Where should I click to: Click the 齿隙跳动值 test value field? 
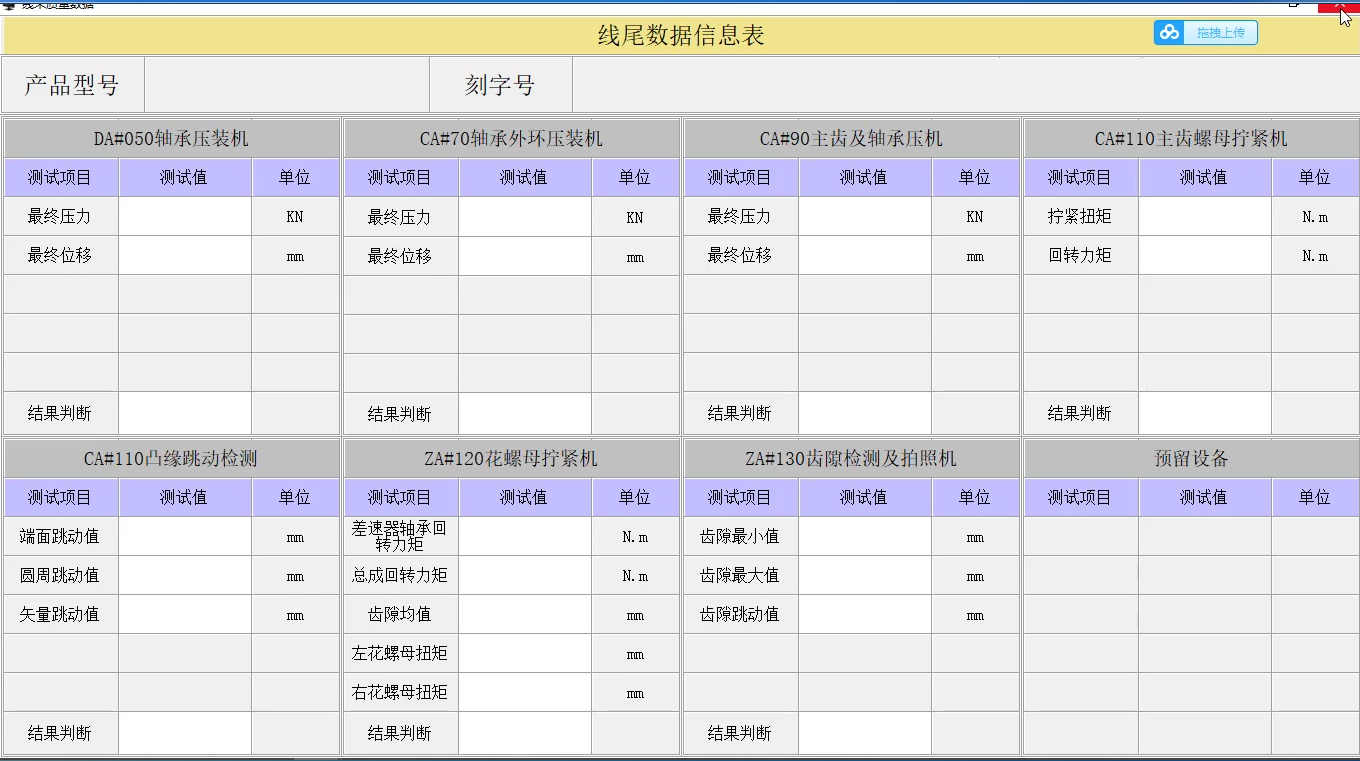click(865, 614)
